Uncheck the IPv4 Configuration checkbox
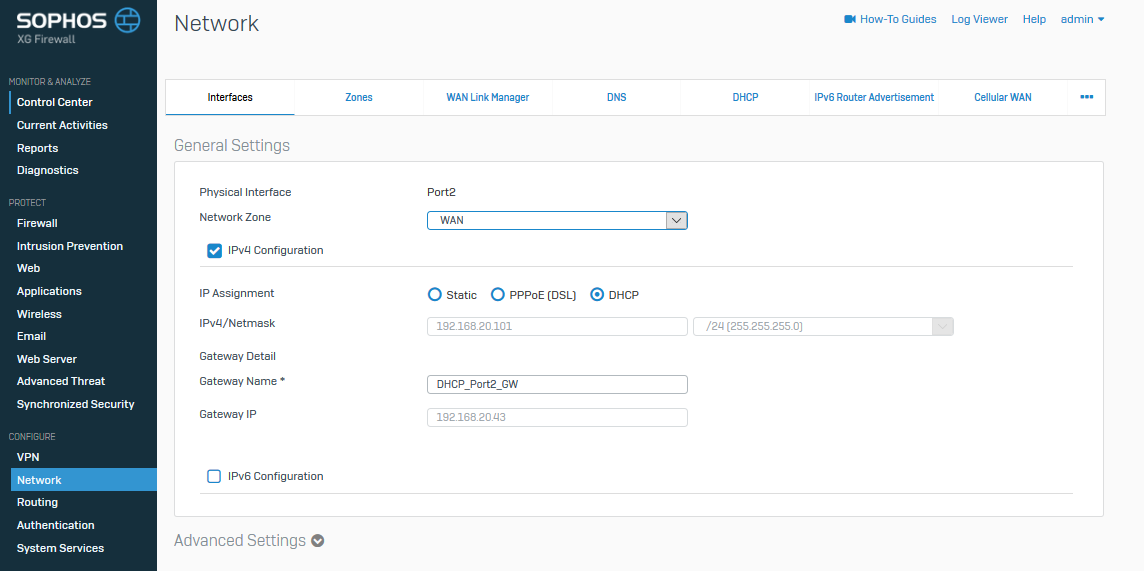Image resolution: width=1144 pixels, height=571 pixels. click(x=214, y=250)
